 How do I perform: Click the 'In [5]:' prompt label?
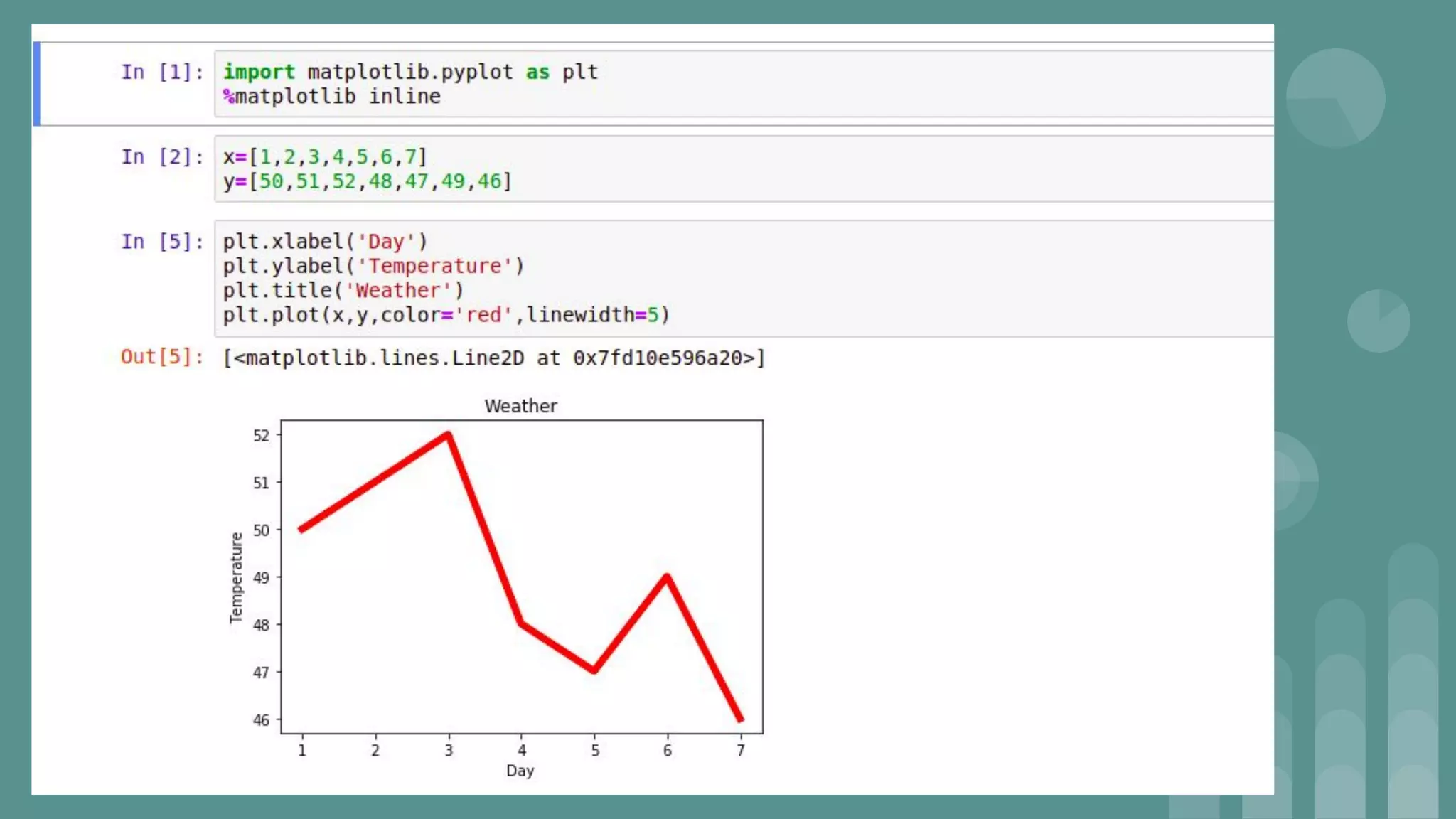[x=162, y=242]
